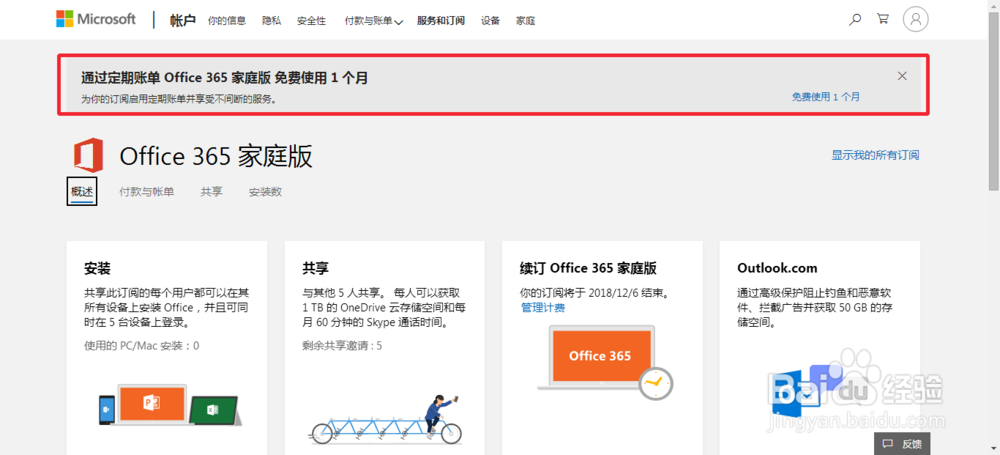This screenshot has width=1000, height=455.
Task: Click the banner heading about 免费使用 1 个月
Action: pyautogui.click(x=224, y=78)
